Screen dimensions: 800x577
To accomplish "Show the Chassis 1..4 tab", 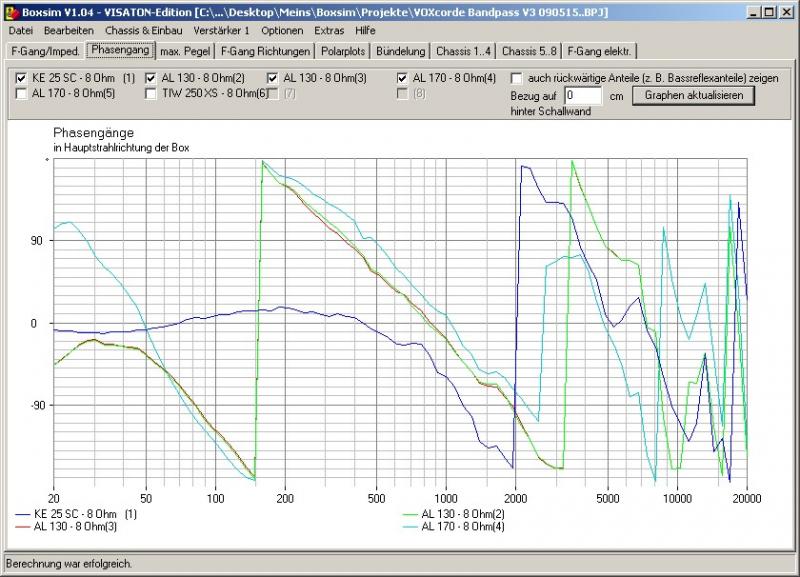I will click(x=463, y=51).
